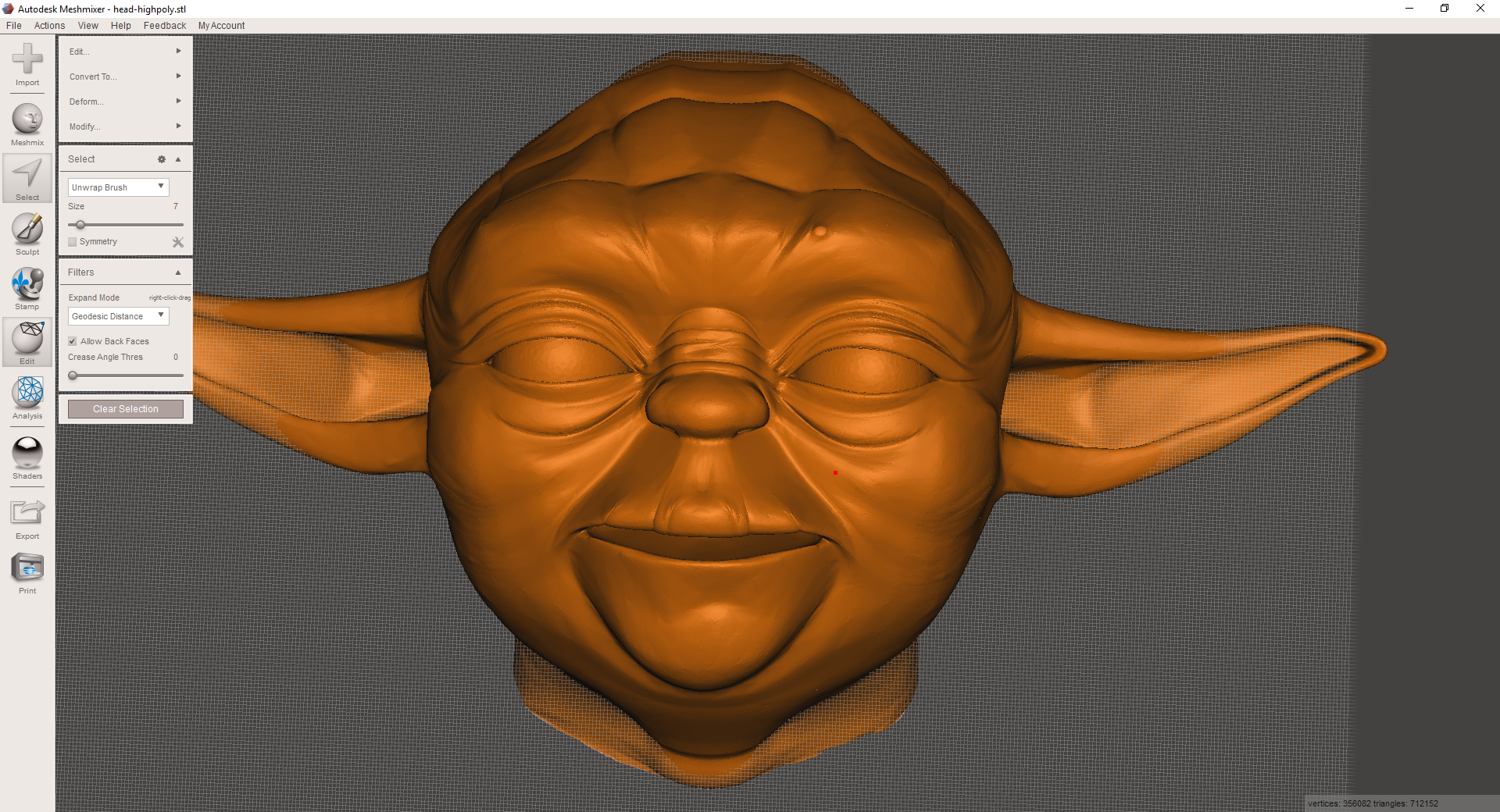
Task: Expand the Convert To... submenu
Action: coord(125,77)
